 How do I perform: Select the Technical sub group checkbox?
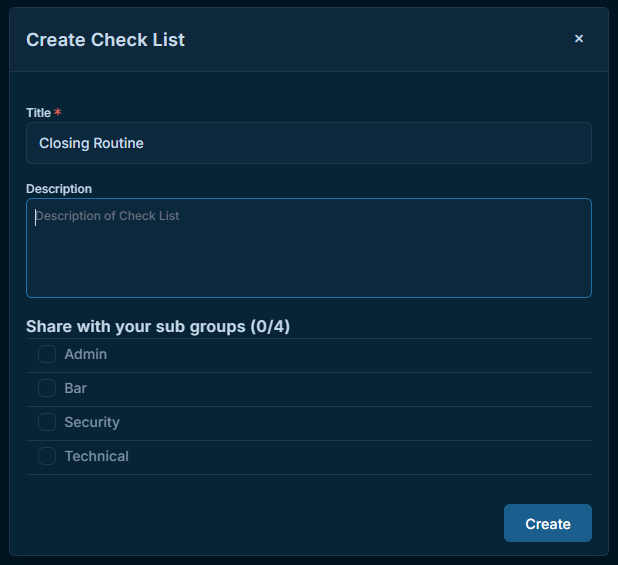(x=47, y=456)
